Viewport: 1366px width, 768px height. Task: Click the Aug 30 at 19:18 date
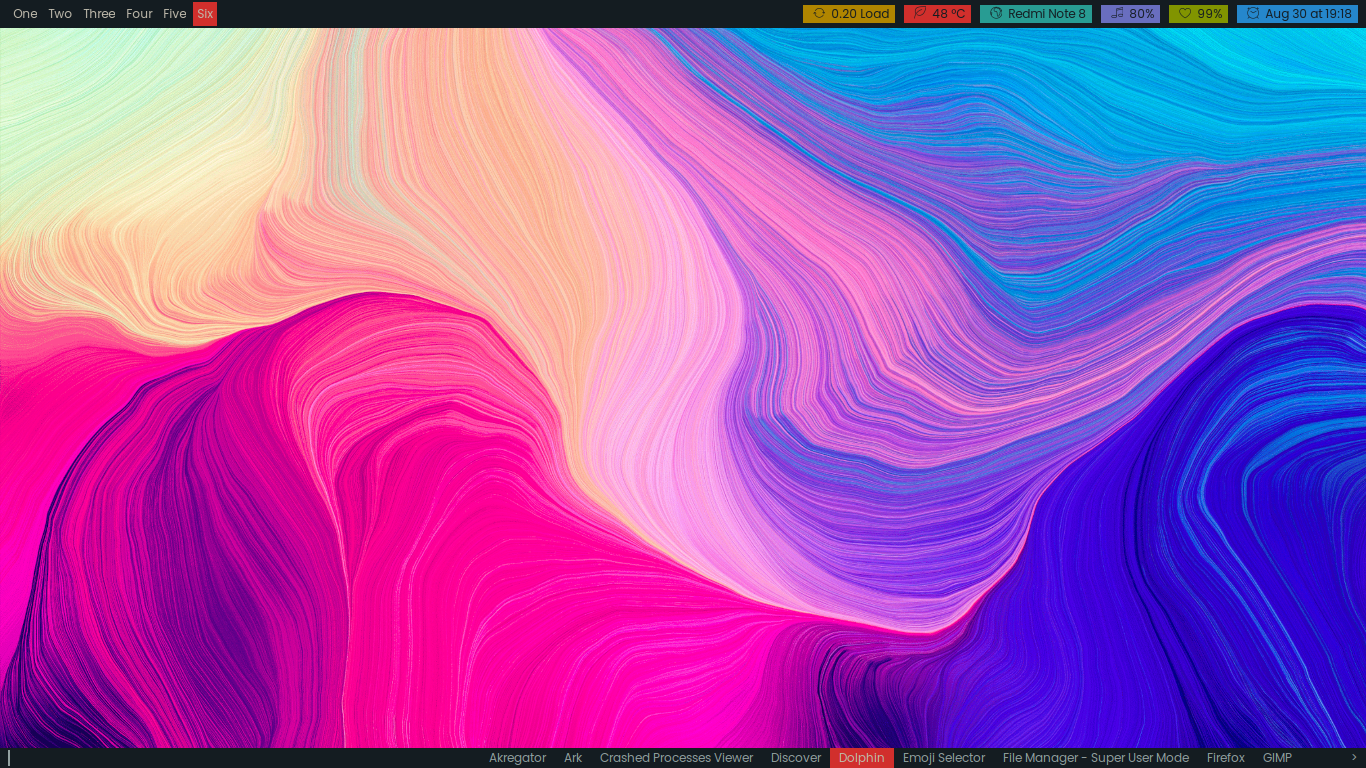(x=1308, y=14)
